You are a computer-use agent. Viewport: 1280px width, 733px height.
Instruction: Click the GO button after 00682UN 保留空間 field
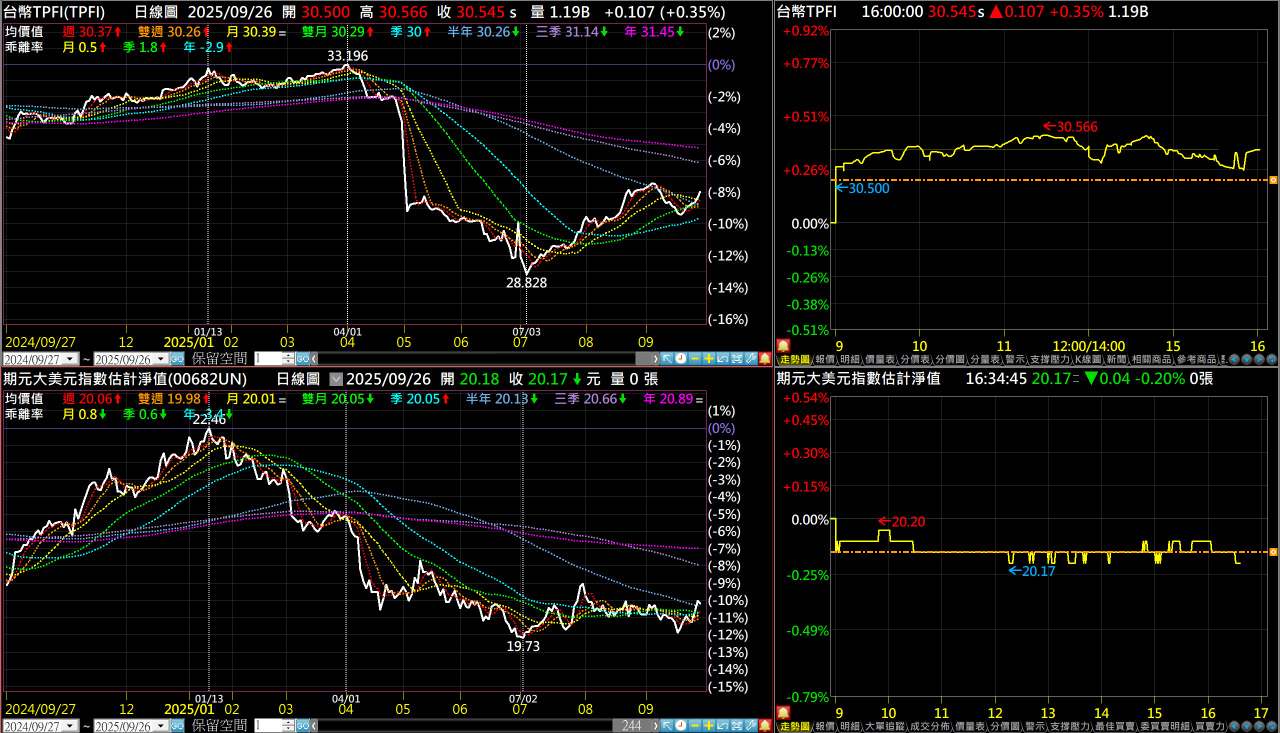pos(302,726)
